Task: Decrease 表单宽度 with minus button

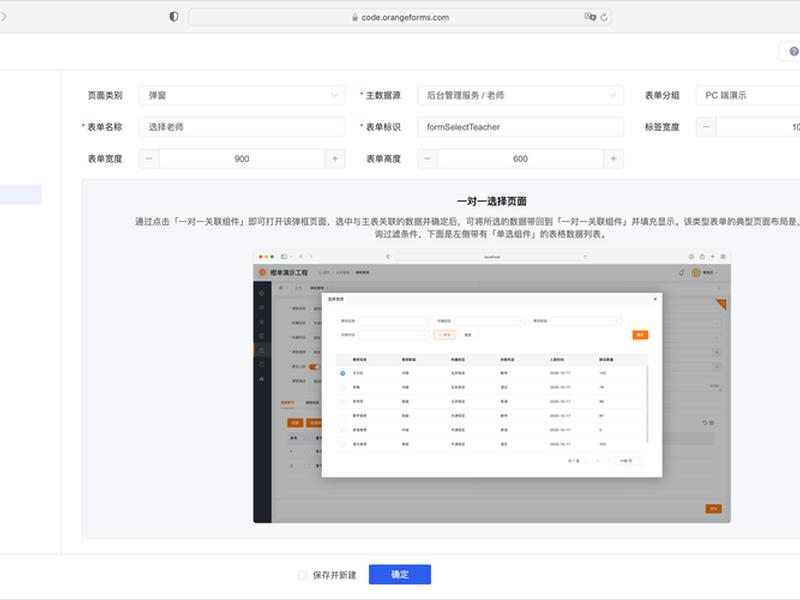Action: click(149, 159)
